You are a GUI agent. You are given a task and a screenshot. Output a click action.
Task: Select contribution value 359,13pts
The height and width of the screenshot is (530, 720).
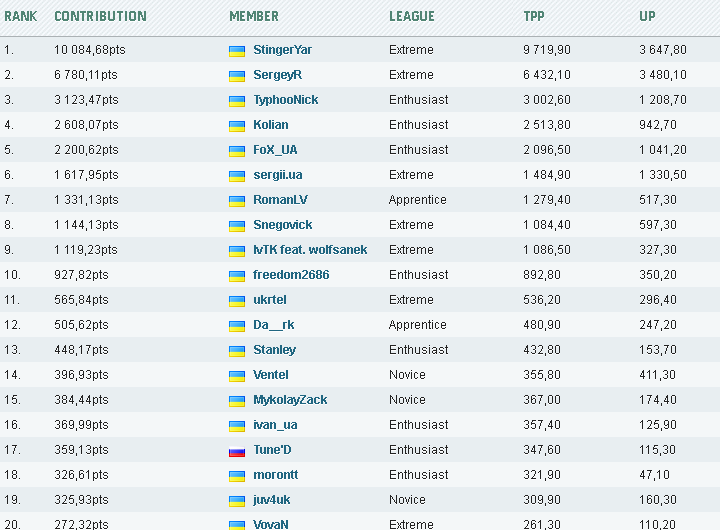pyautogui.click(x=81, y=450)
